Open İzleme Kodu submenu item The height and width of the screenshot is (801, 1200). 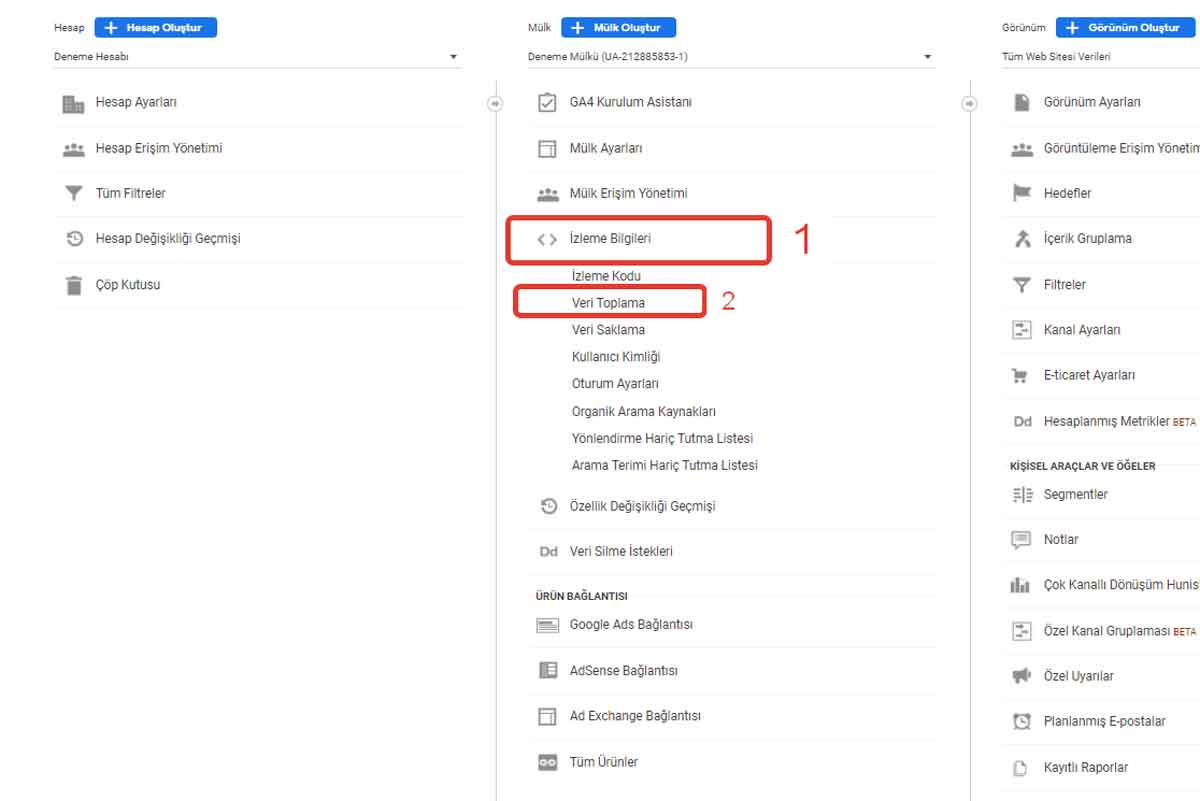[606, 276]
